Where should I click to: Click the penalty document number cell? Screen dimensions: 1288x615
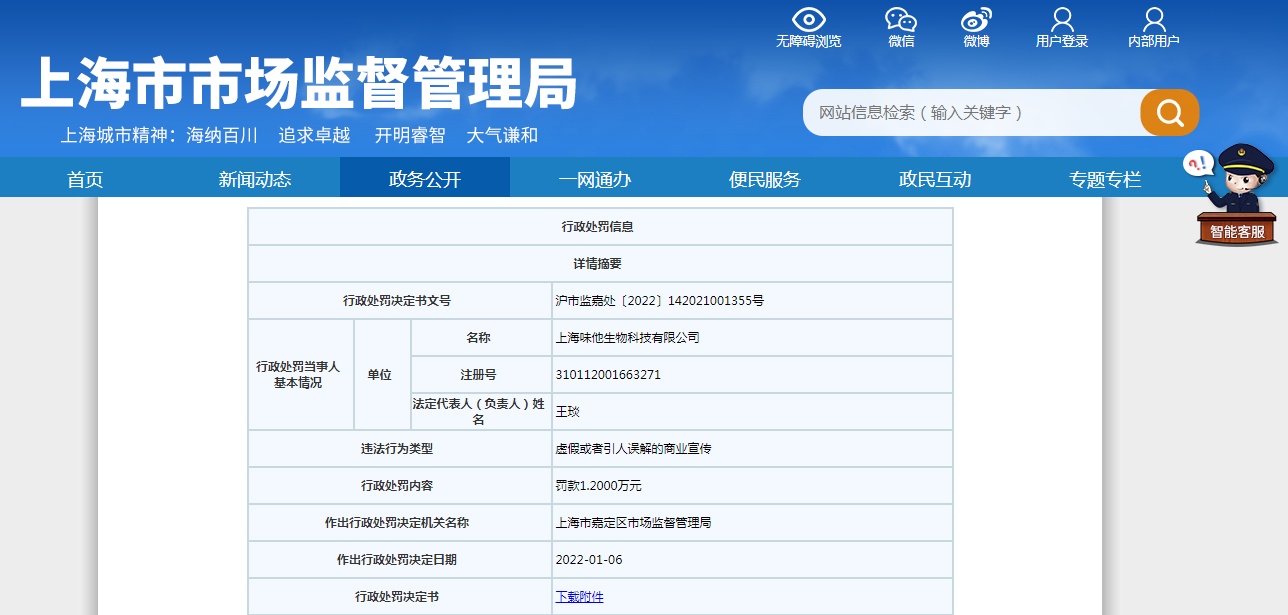(660, 301)
